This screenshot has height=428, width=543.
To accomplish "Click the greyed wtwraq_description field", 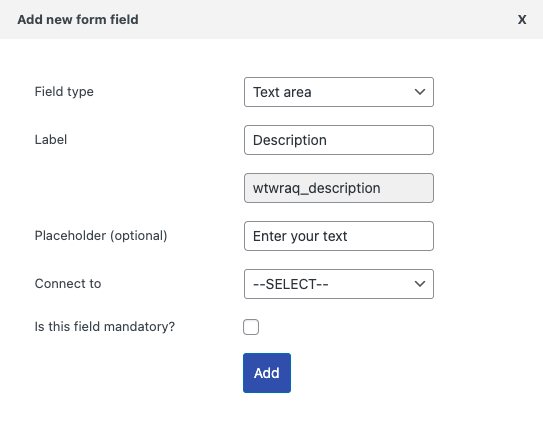I will click(x=339, y=188).
